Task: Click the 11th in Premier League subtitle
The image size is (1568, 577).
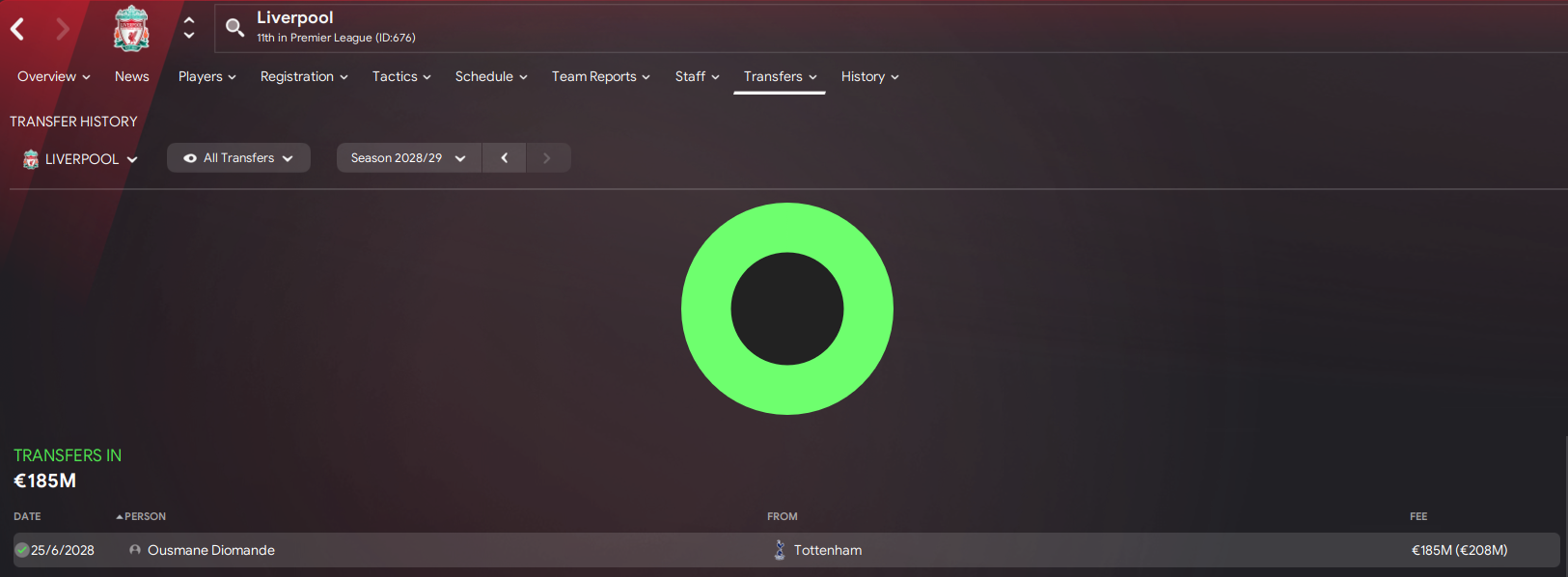Action: click(336, 38)
